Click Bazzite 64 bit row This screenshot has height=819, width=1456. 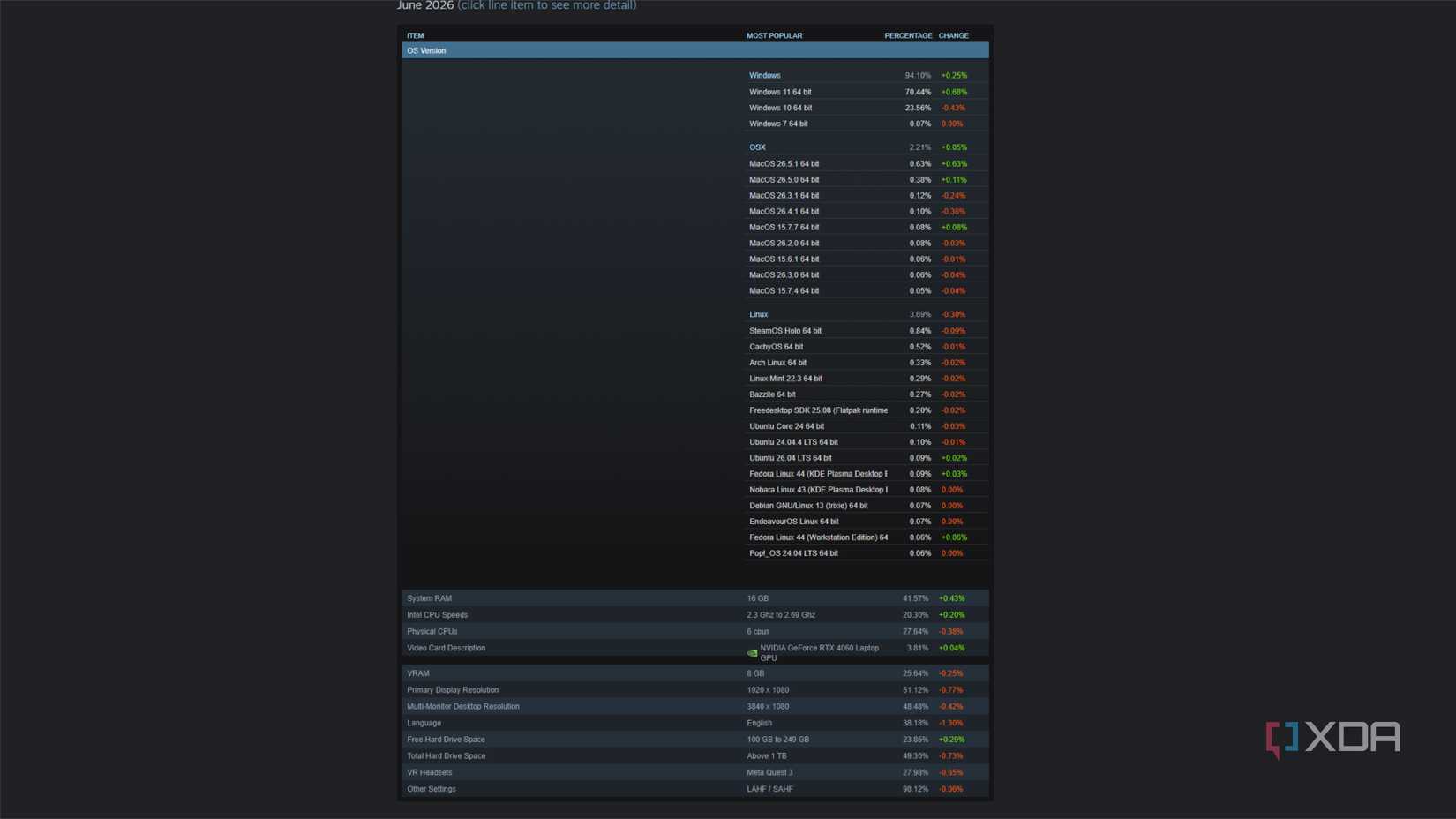click(x=867, y=394)
